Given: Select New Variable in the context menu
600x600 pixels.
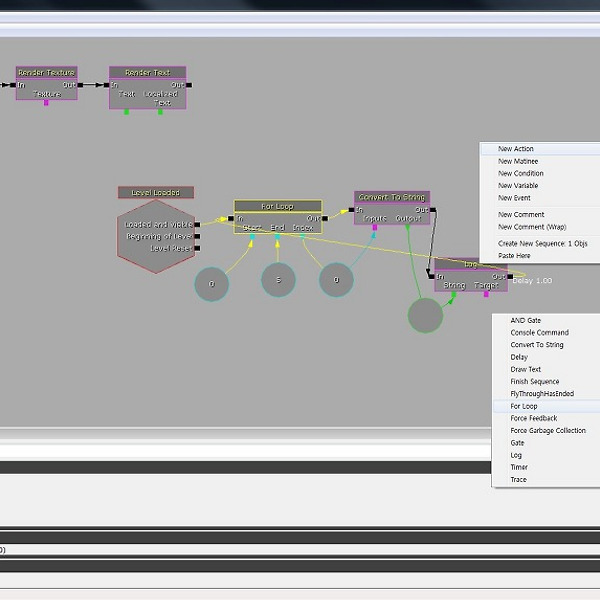Looking at the screenshot, I should tap(519, 185).
